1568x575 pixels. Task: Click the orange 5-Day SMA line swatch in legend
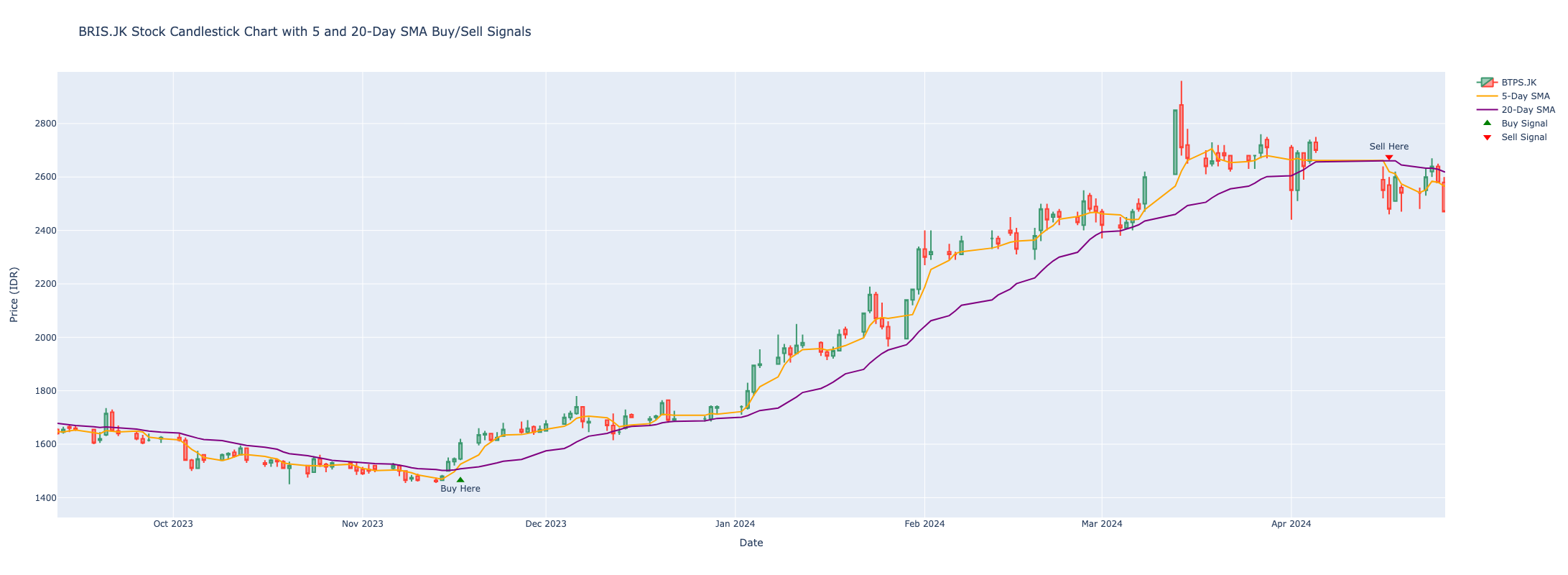pyautogui.click(x=1487, y=96)
